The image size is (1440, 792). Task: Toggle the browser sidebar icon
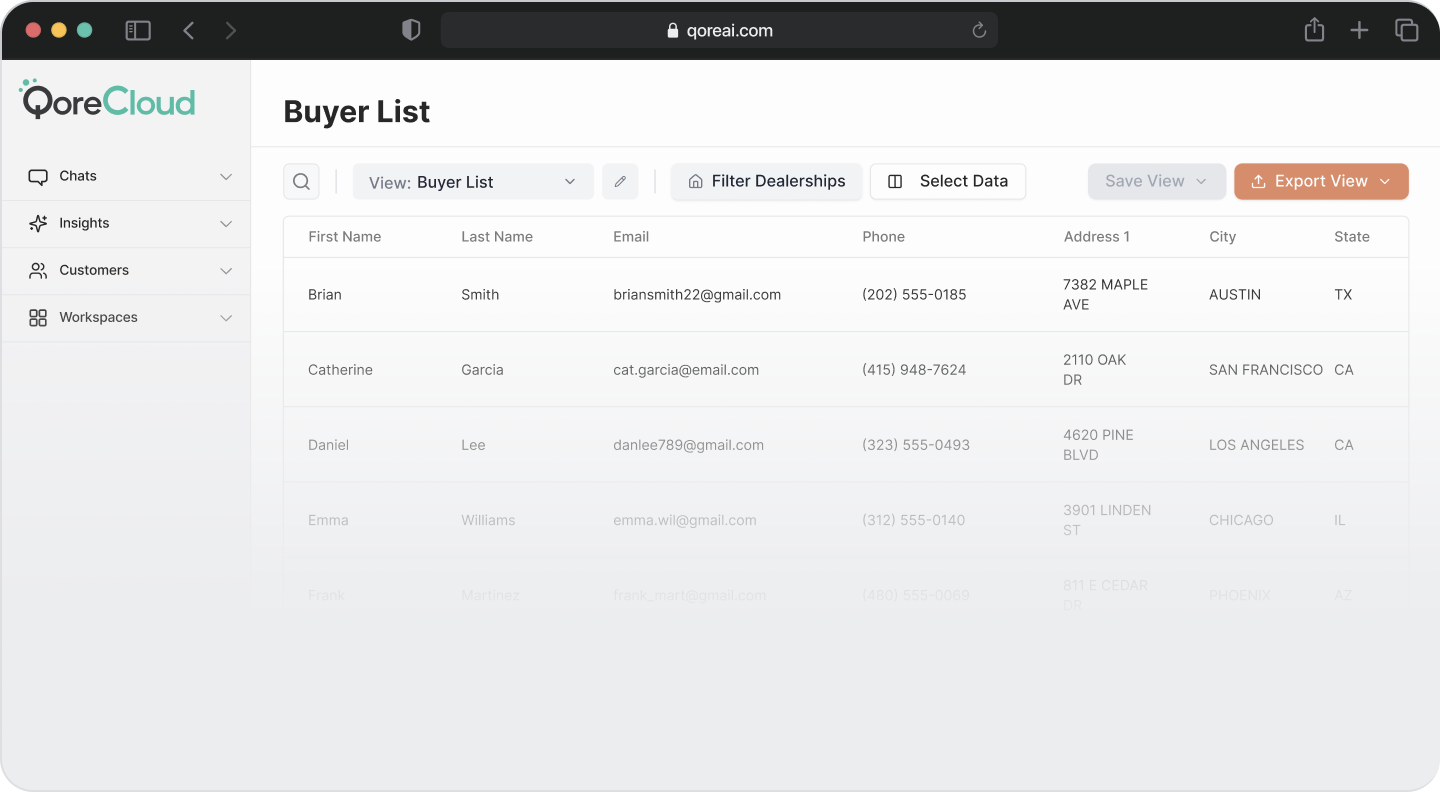click(138, 31)
